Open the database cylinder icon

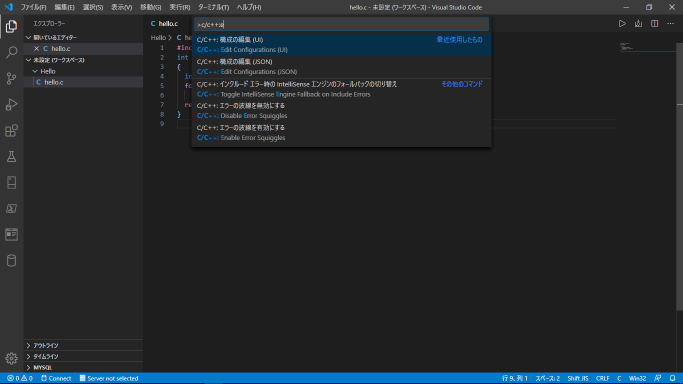tap(11, 260)
